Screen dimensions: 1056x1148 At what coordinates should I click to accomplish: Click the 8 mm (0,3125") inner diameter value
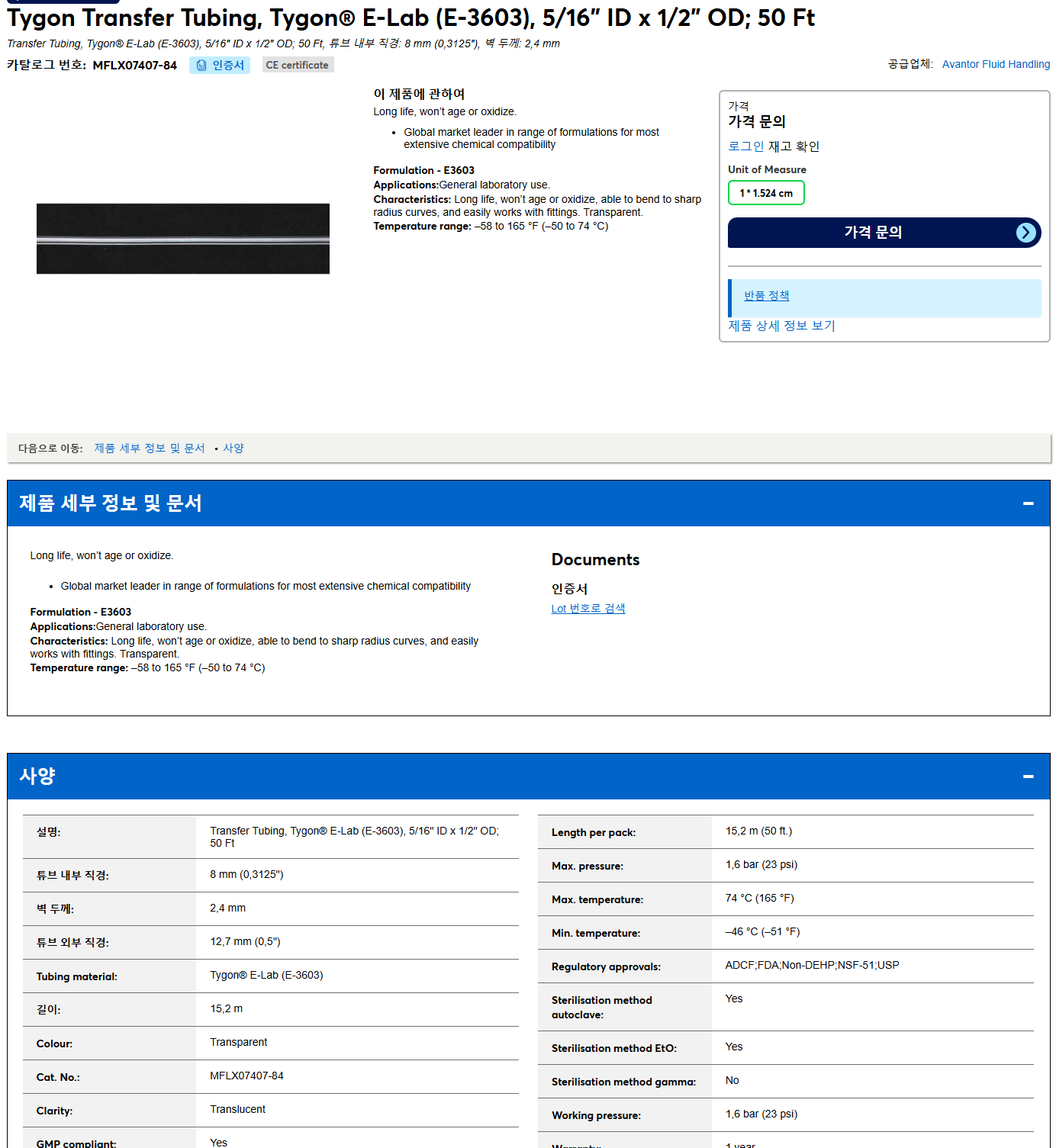246,875
